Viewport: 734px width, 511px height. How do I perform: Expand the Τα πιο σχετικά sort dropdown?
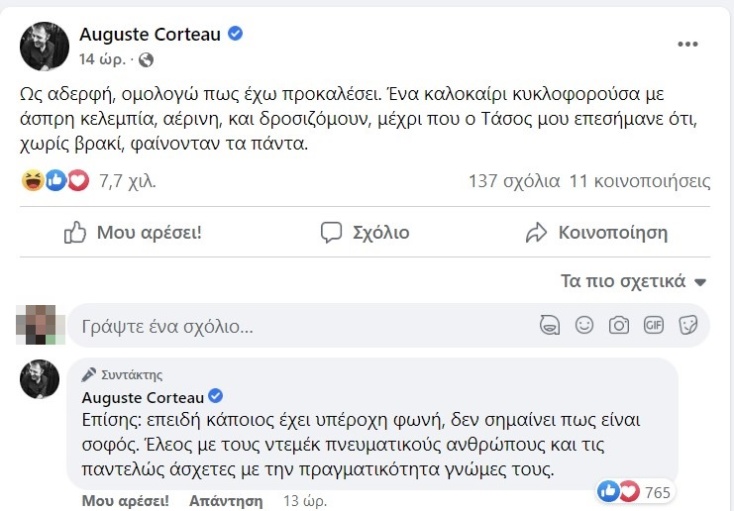(x=634, y=281)
